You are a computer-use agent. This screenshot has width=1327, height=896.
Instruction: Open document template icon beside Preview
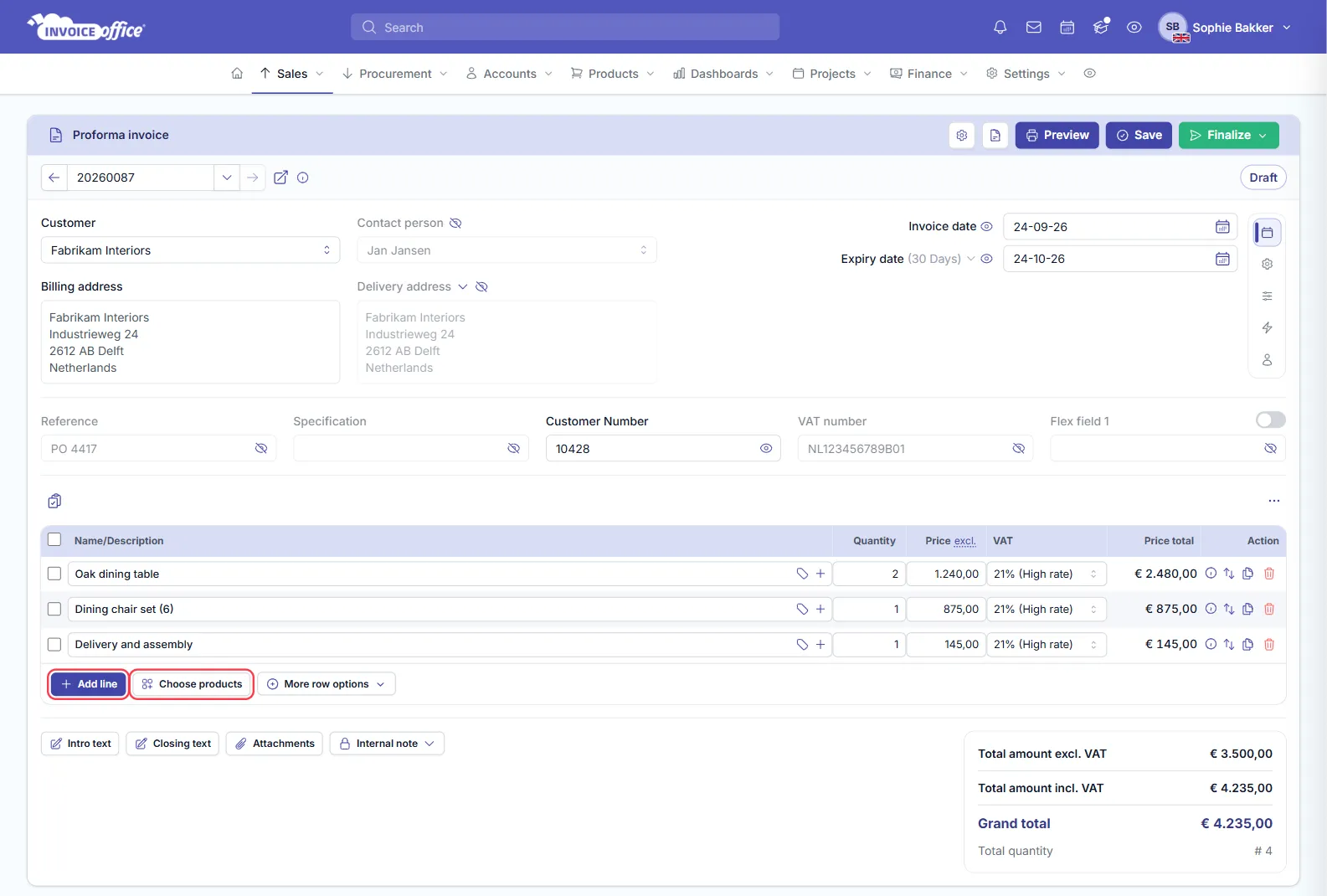995,135
